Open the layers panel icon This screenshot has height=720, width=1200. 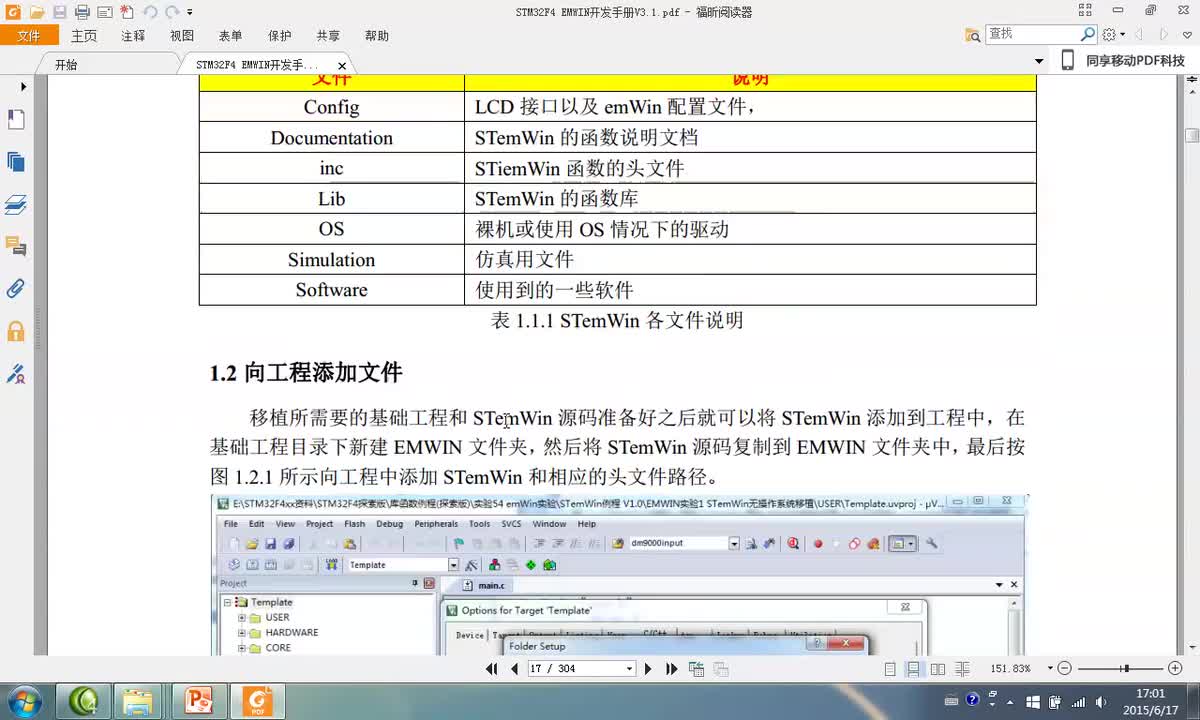click(16, 205)
